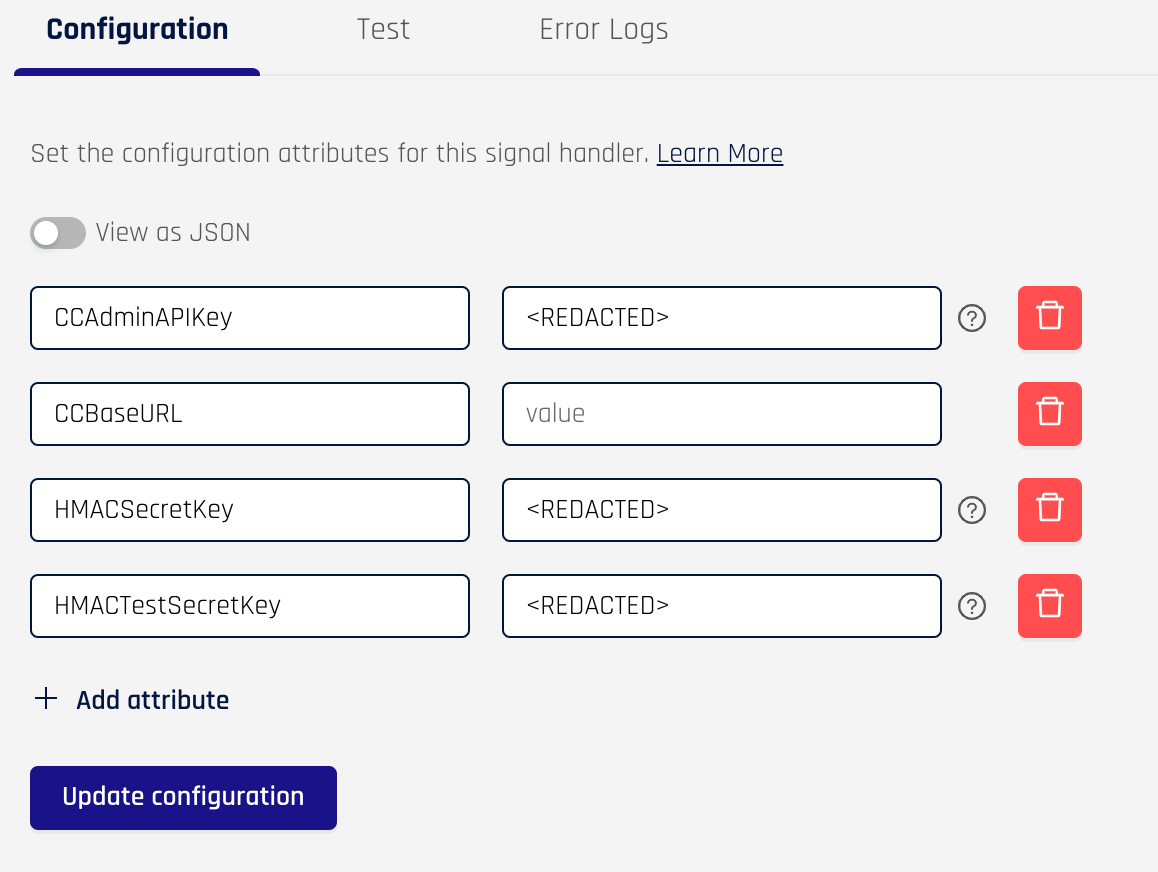Click the Update configuration button
This screenshot has width=1158, height=872.
pos(183,797)
